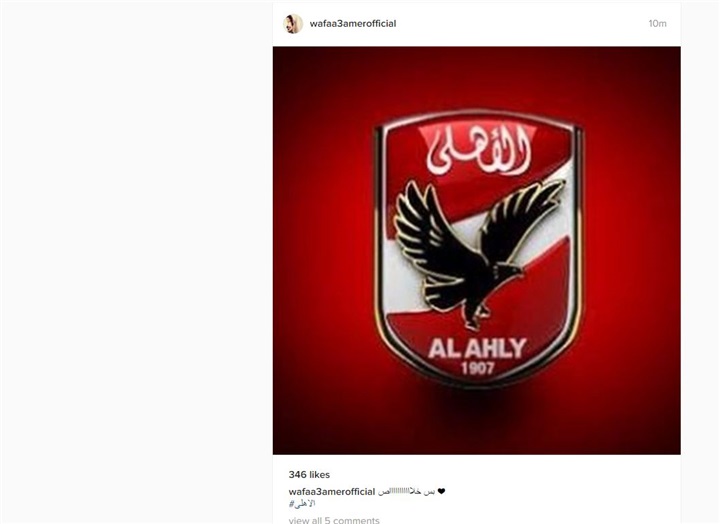This screenshot has width=720, height=524.
Task: Open the 10m post timestamp
Action: (x=657, y=24)
